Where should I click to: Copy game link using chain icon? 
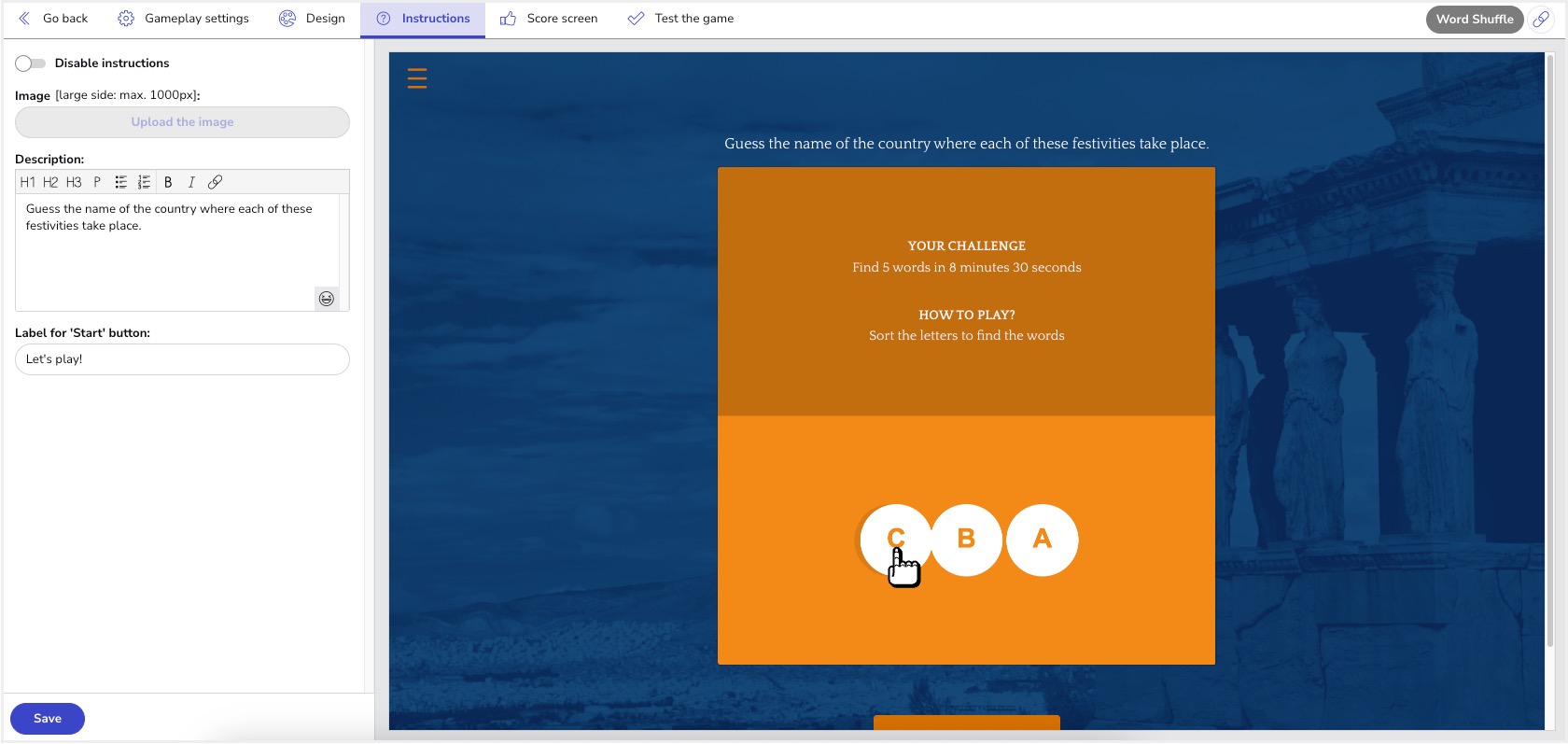[x=1541, y=19]
